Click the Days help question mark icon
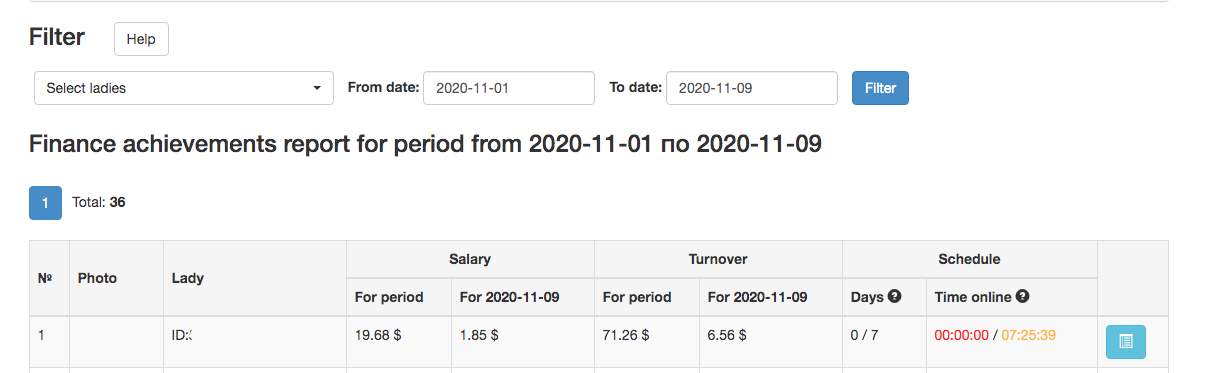The height and width of the screenshot is (373, 1216). (895, 296)
